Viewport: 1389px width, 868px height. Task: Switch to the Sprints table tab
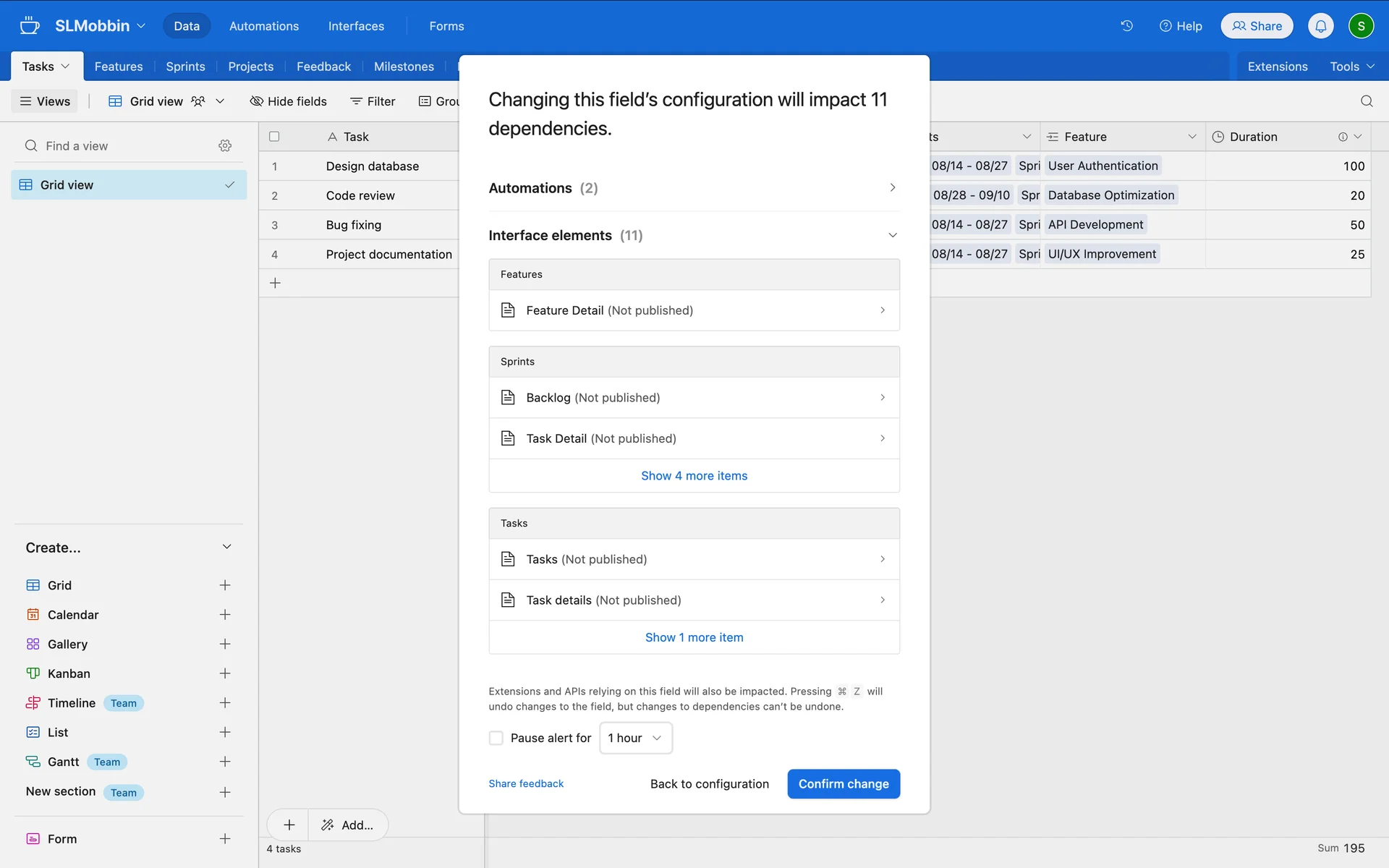click(185, 67)
